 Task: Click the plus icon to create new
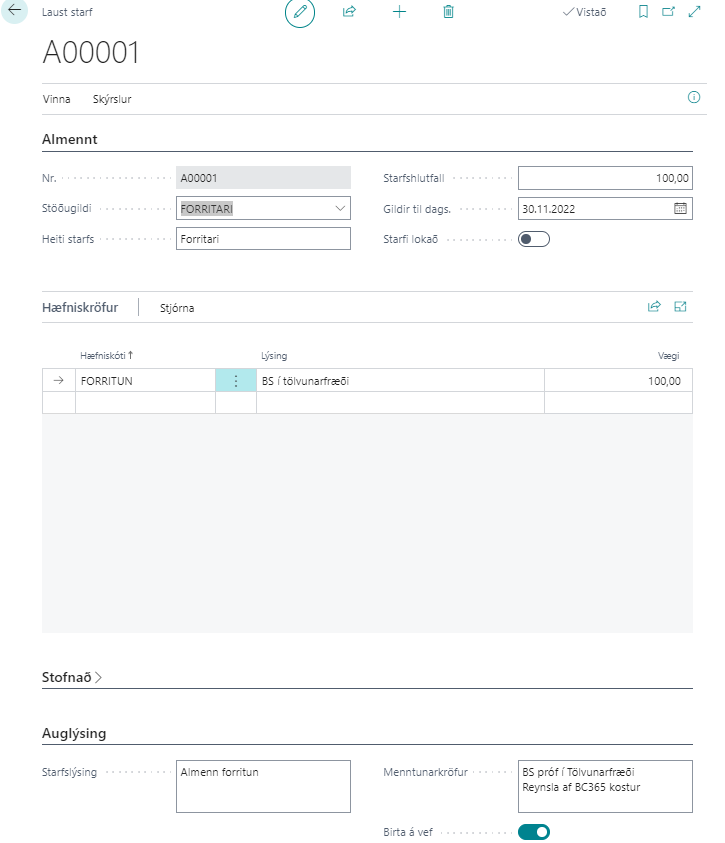[399, 12]
